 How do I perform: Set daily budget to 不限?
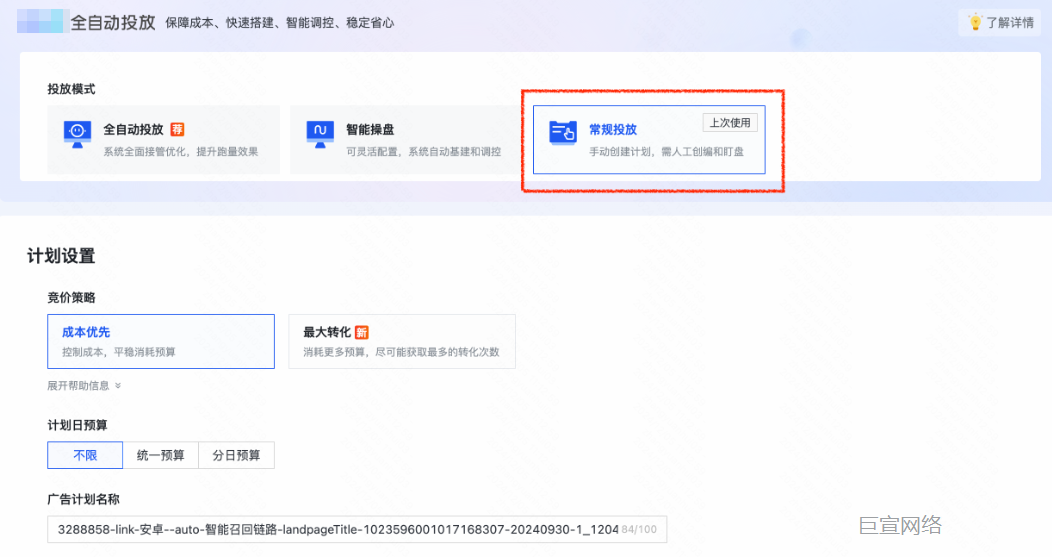pyautogui.click(x=85, y=455)
